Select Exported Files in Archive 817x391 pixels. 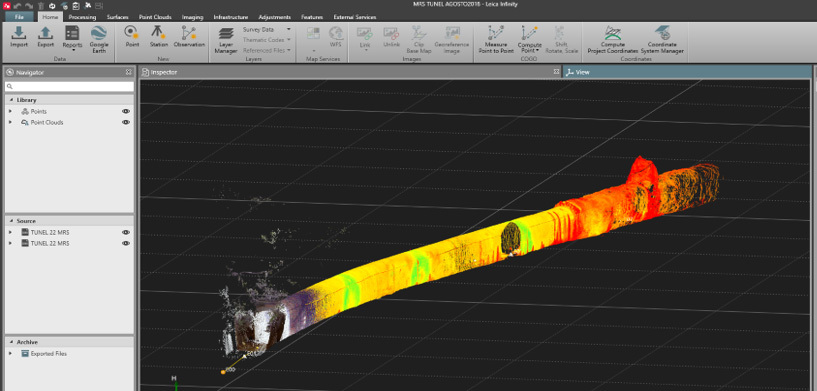click(x=49, y=353)
